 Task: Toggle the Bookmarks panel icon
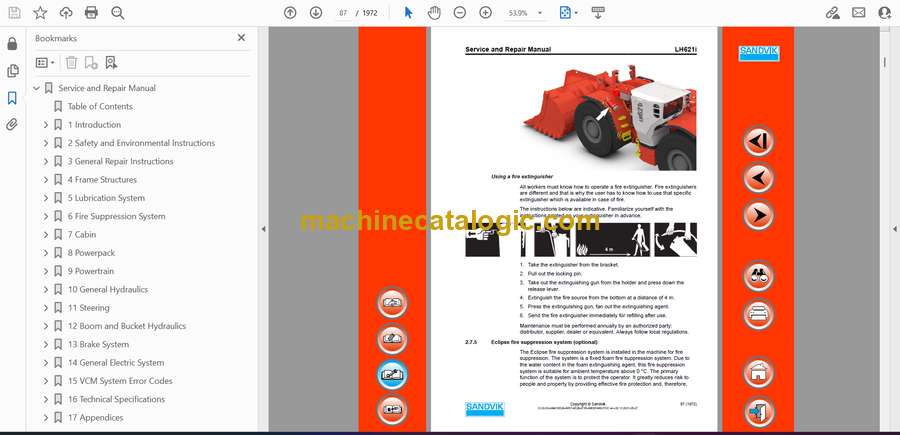pyautogui.click(x=12, y=98)
